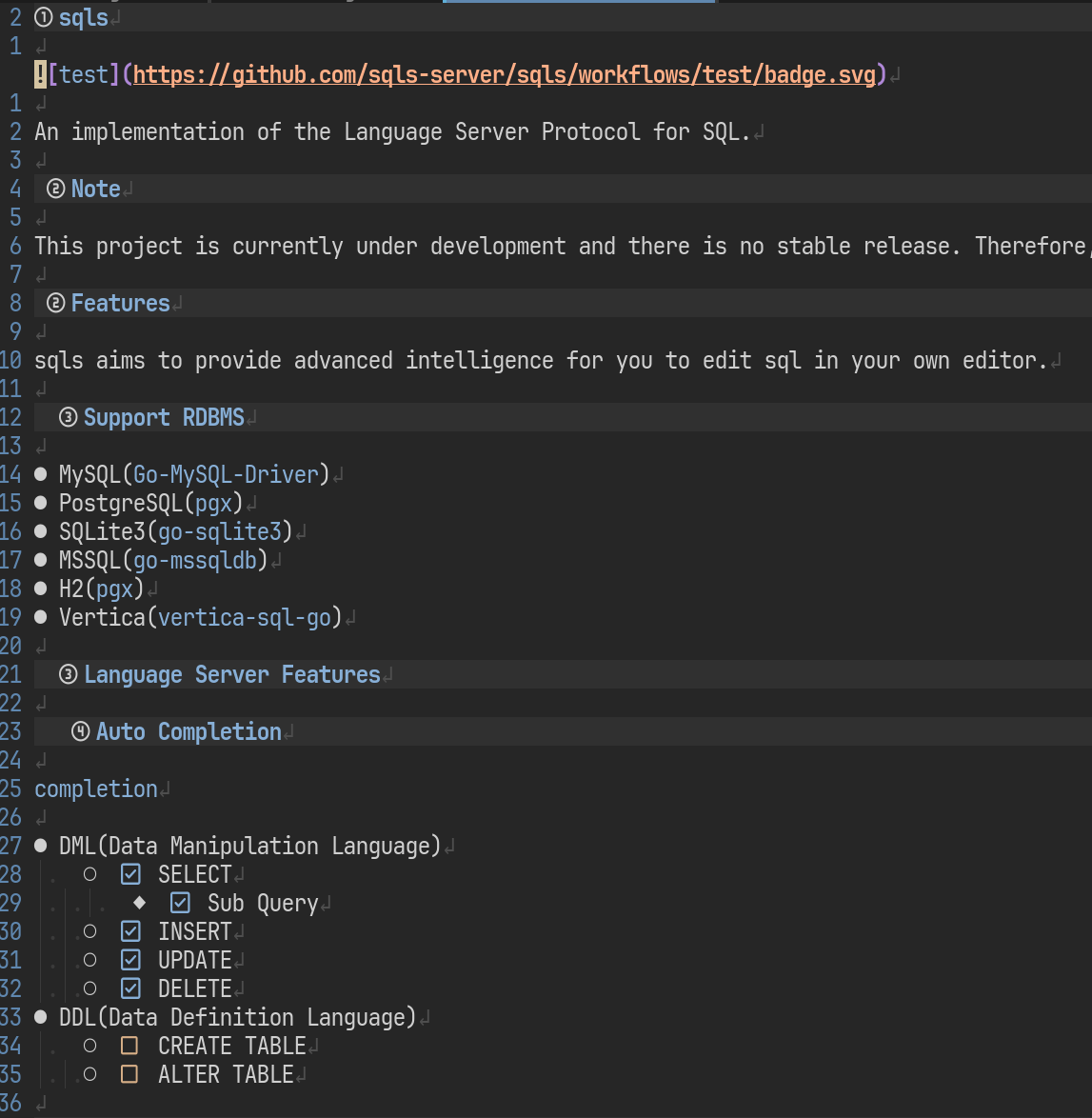Screen dimensions: 1092x1118
Task: Click the level-2 icon before Note heading
Action: [56, 189]
